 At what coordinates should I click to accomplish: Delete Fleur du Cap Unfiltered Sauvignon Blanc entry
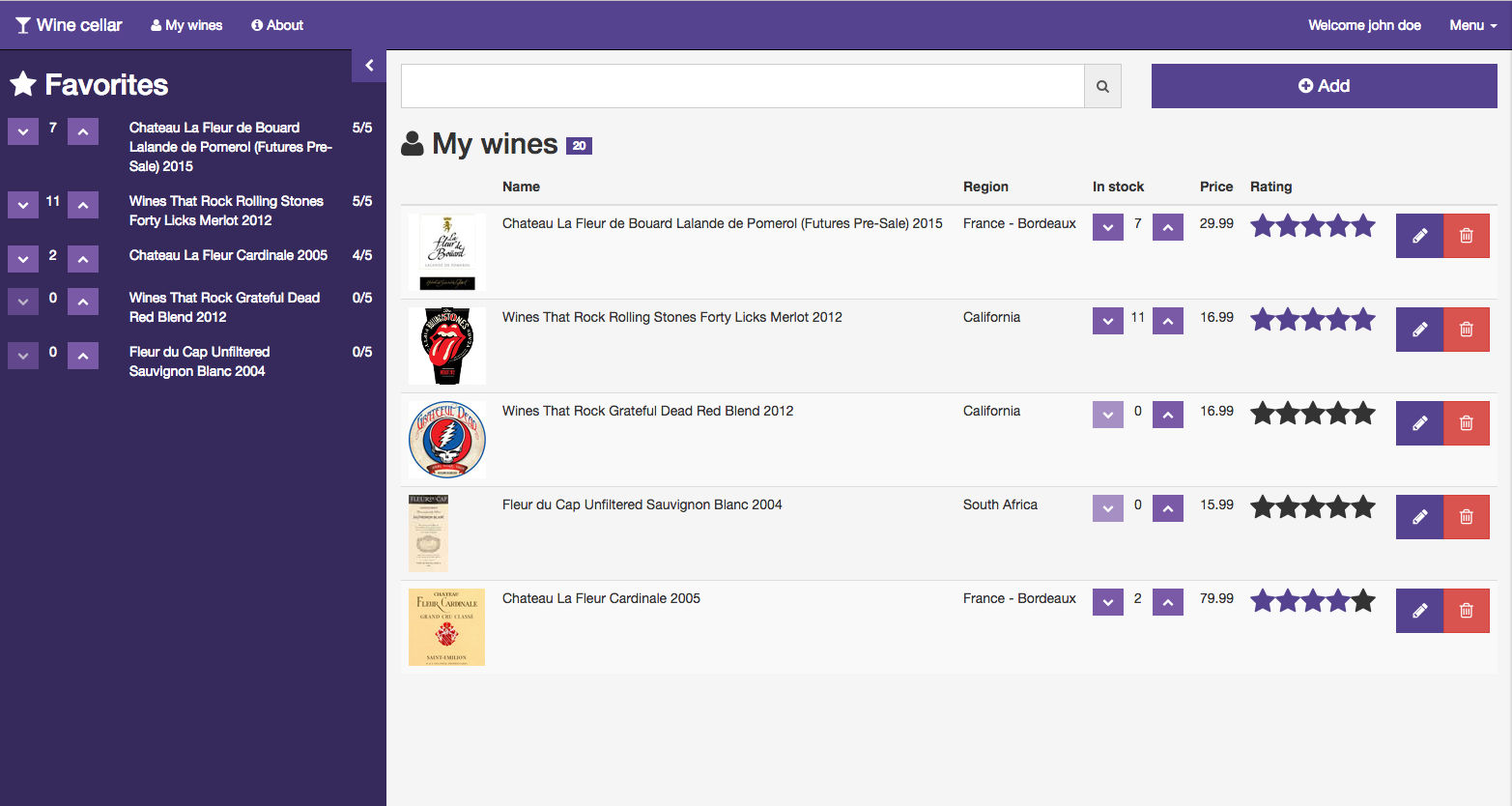pyautogui.click(x=1466, y=517)
